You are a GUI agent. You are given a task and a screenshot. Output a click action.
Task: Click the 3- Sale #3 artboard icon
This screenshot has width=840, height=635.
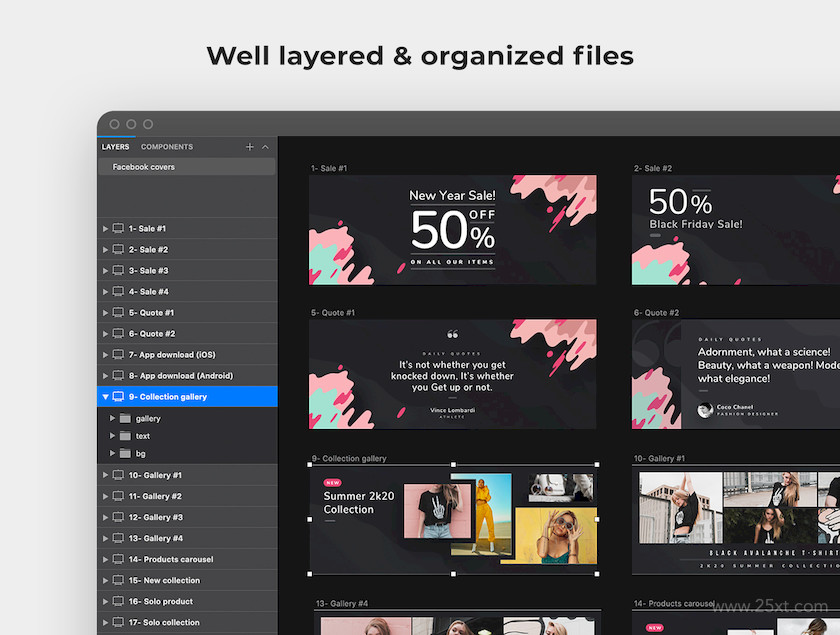(118, 270)
